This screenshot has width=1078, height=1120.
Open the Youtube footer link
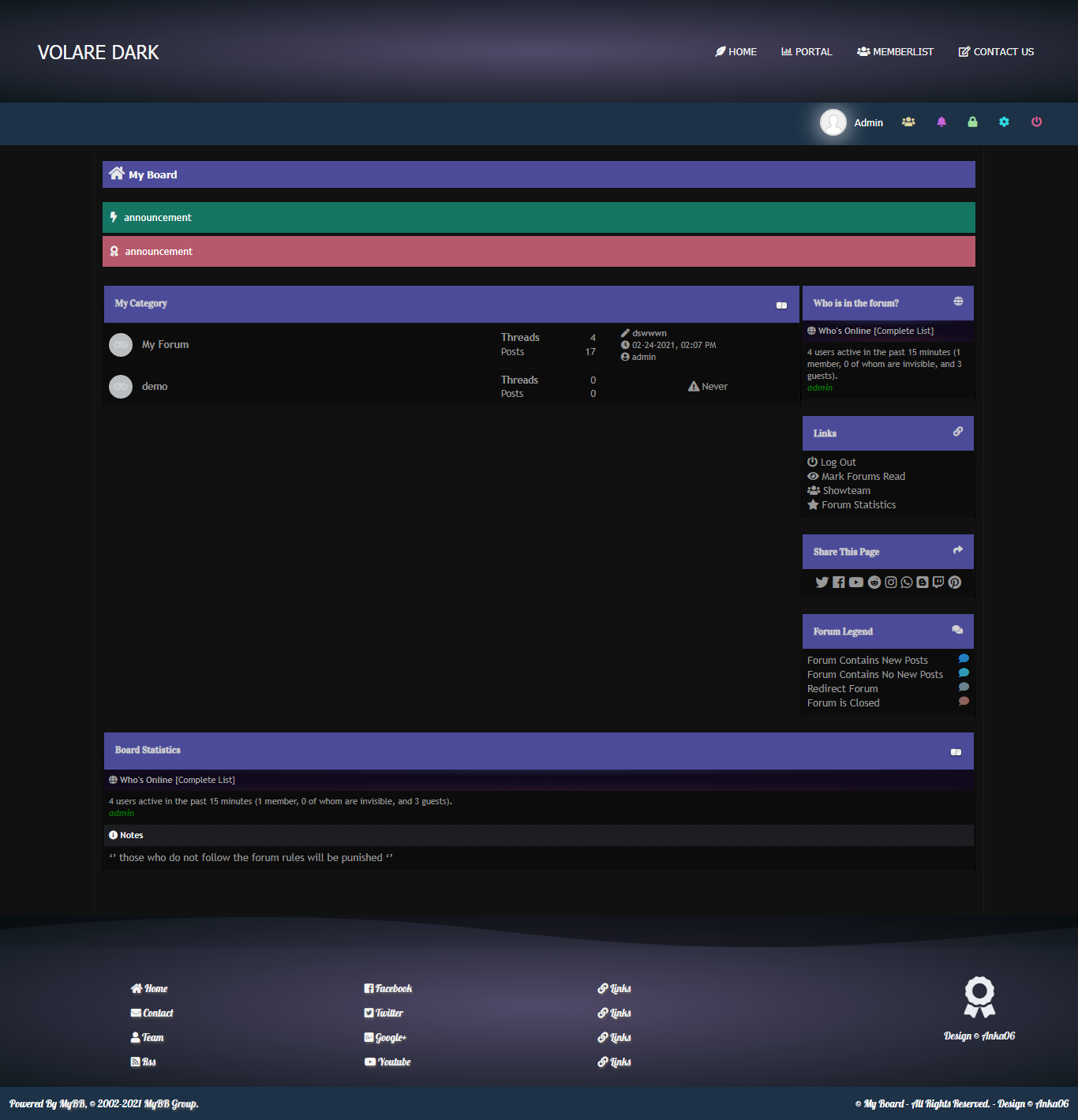[x=394, y=1062]
